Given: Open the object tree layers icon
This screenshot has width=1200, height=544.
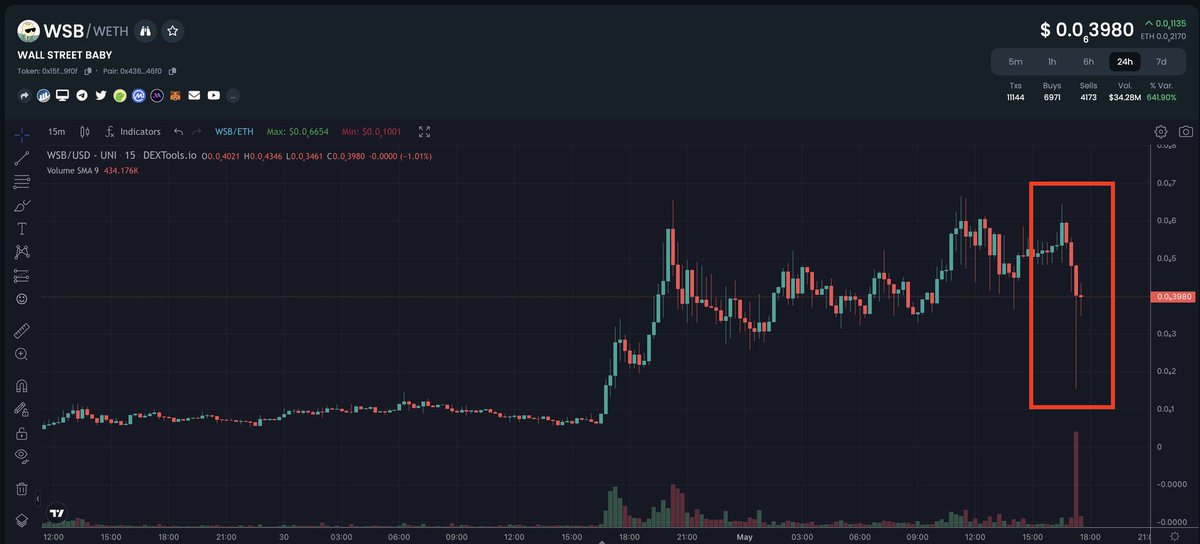Looking at the screenshot, I should pos(21,520).
